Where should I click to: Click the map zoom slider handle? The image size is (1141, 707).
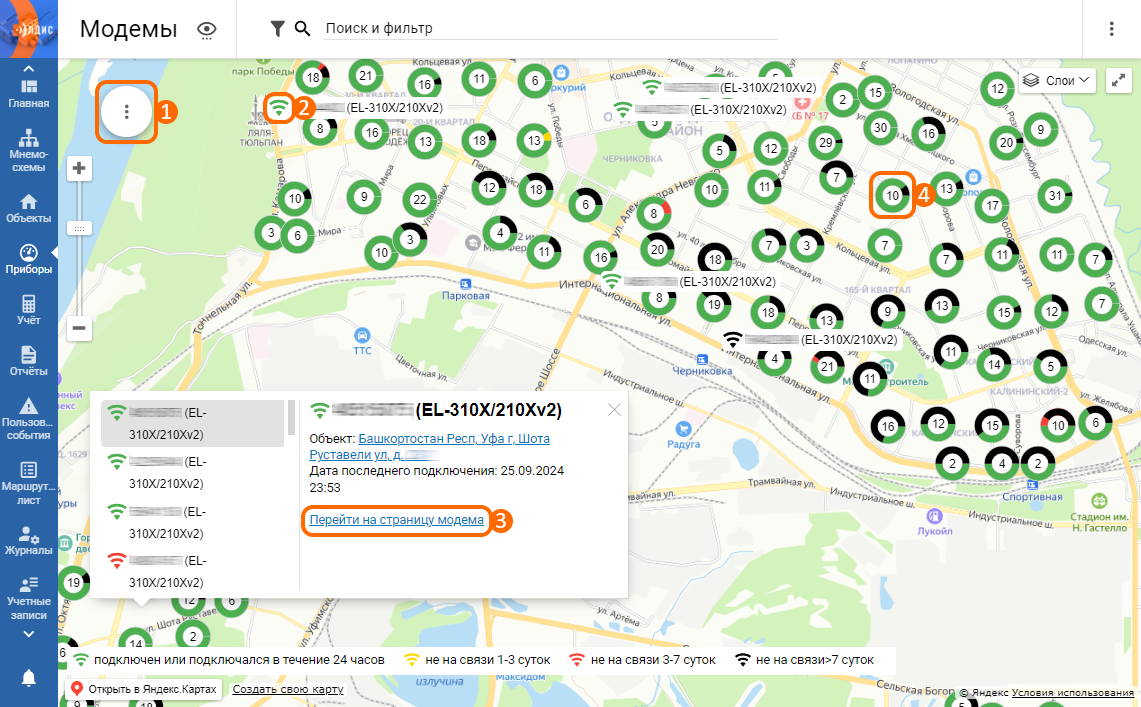point(79,228)
